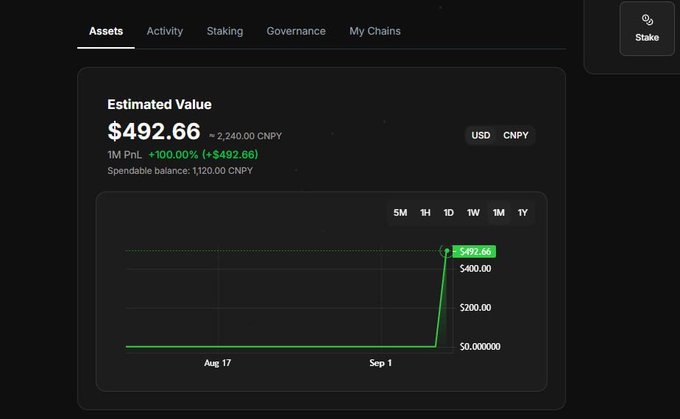Image resolution: width=680 pixels, height=419 pixels.
Task: Switch to the Activity tab
Action: pyautogui.click(x=164, y=31)
